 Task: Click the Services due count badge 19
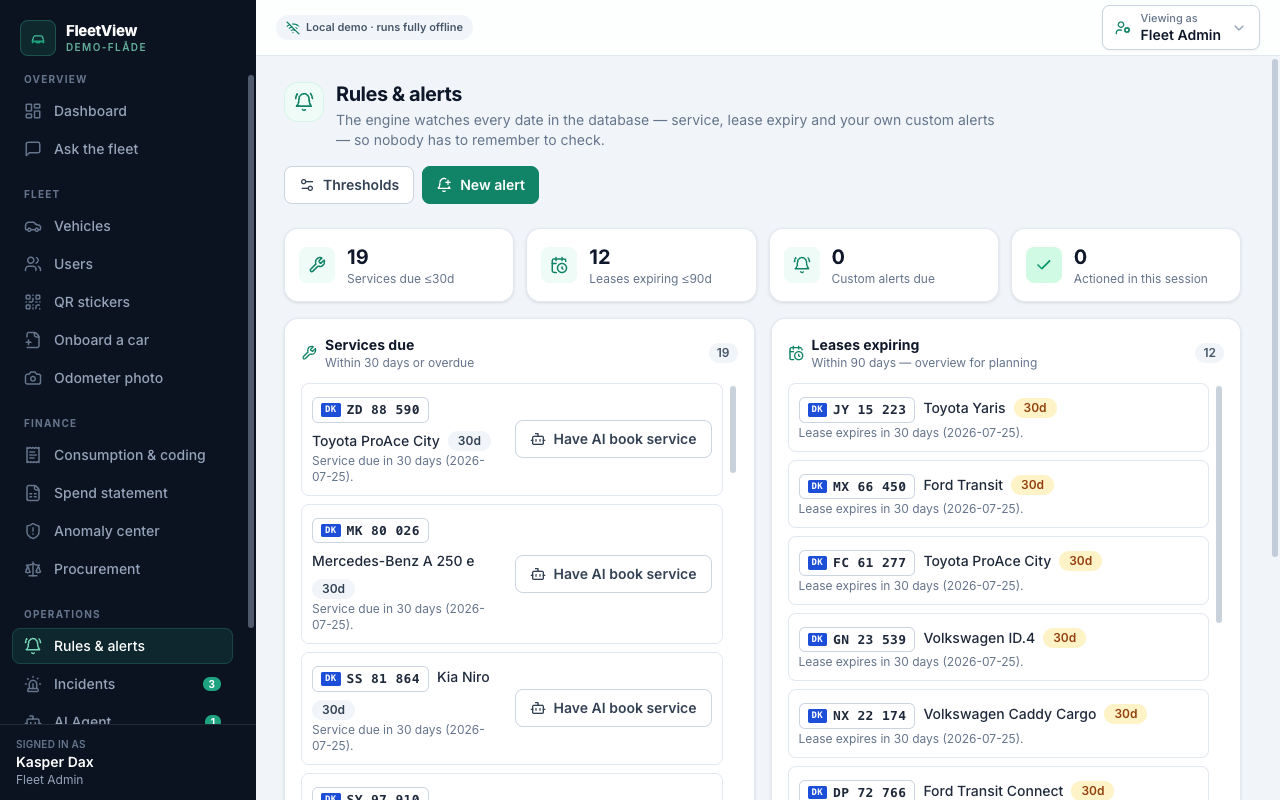[723, 353]
